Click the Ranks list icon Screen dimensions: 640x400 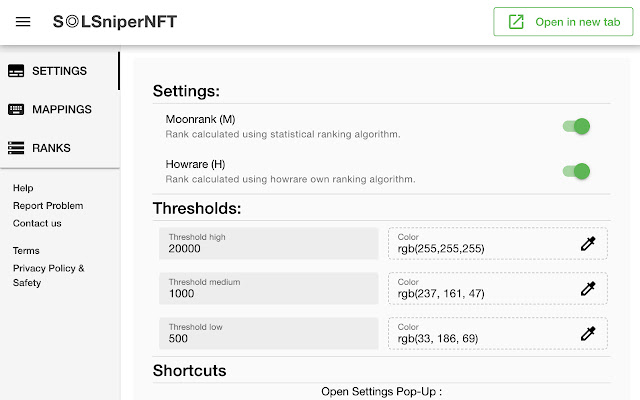click(16, 148)
